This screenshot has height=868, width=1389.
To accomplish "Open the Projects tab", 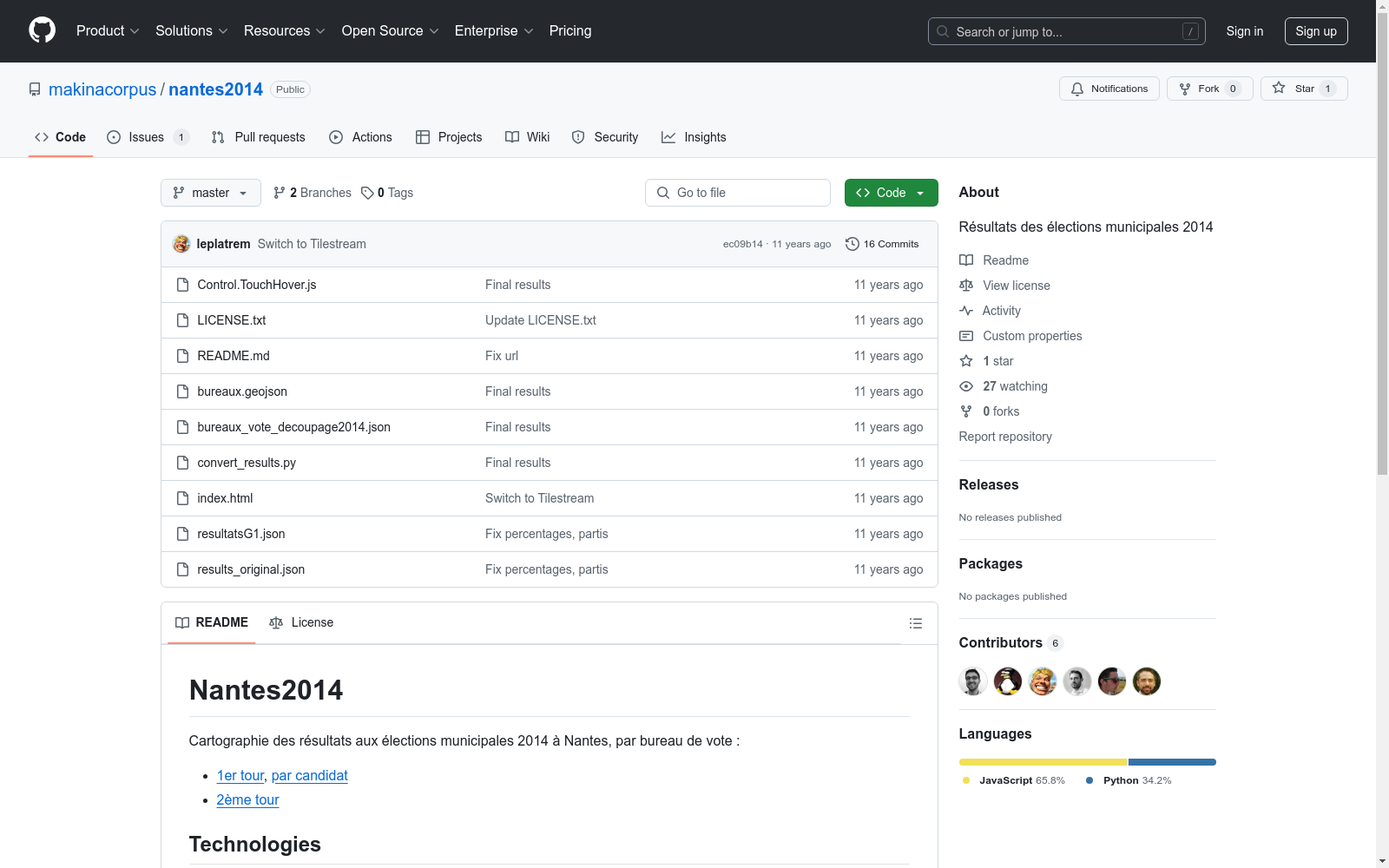I will (449, 137).
